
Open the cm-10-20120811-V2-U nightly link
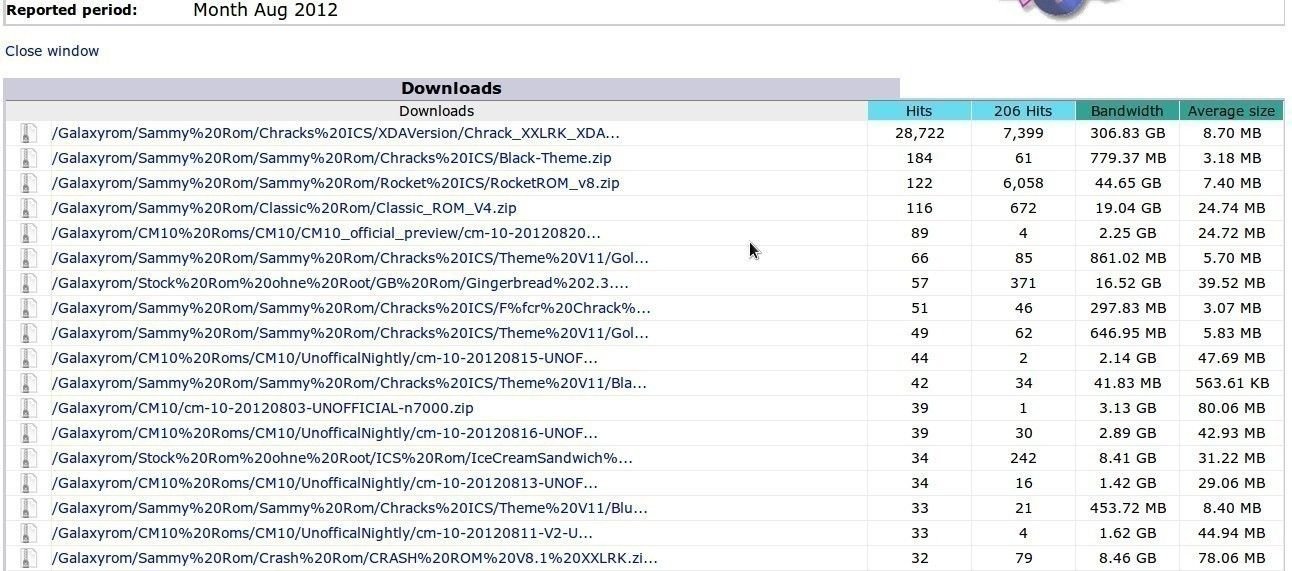[x=322, y=533]
